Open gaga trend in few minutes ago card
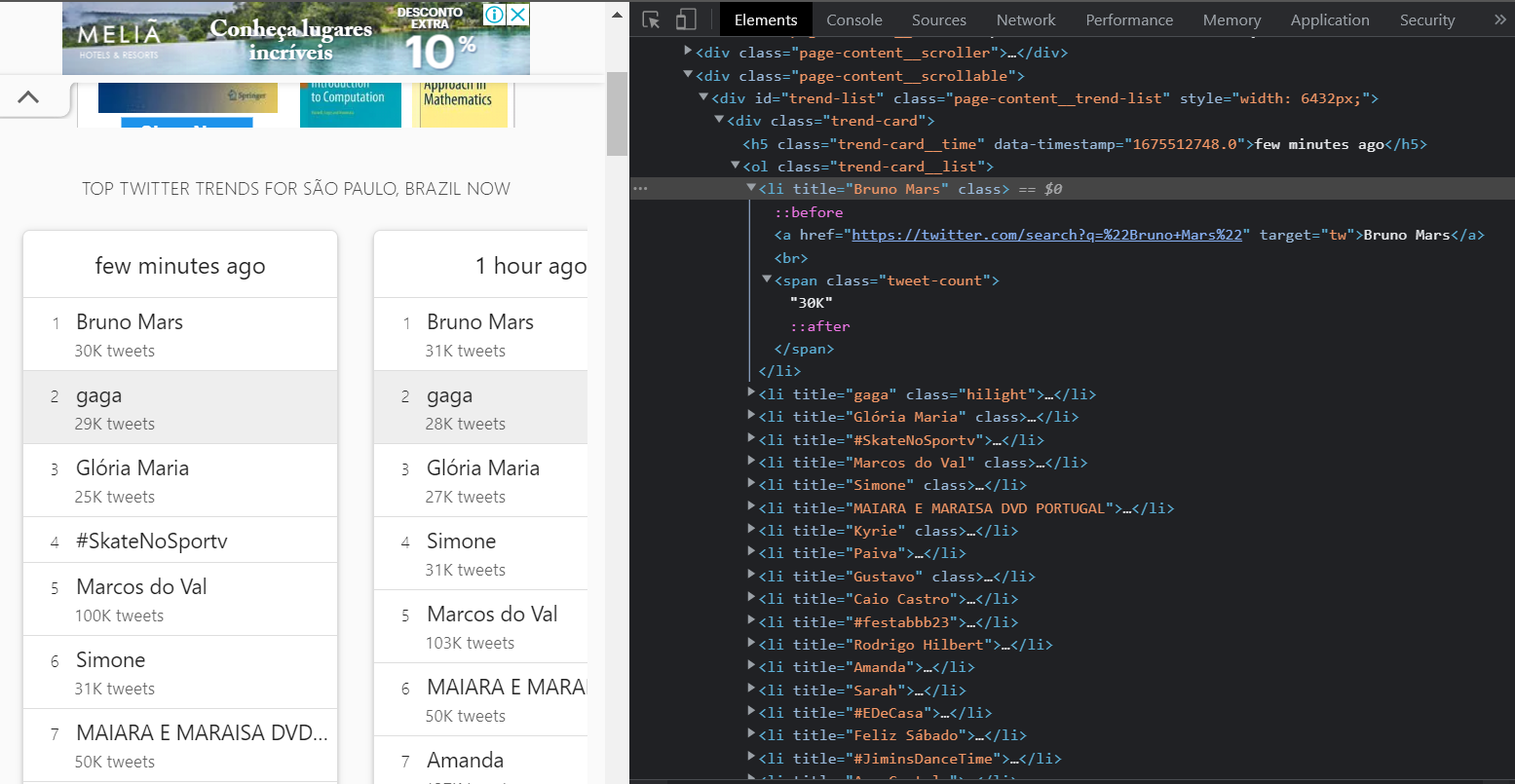1515x784 pixels. (x=99, y=395)
